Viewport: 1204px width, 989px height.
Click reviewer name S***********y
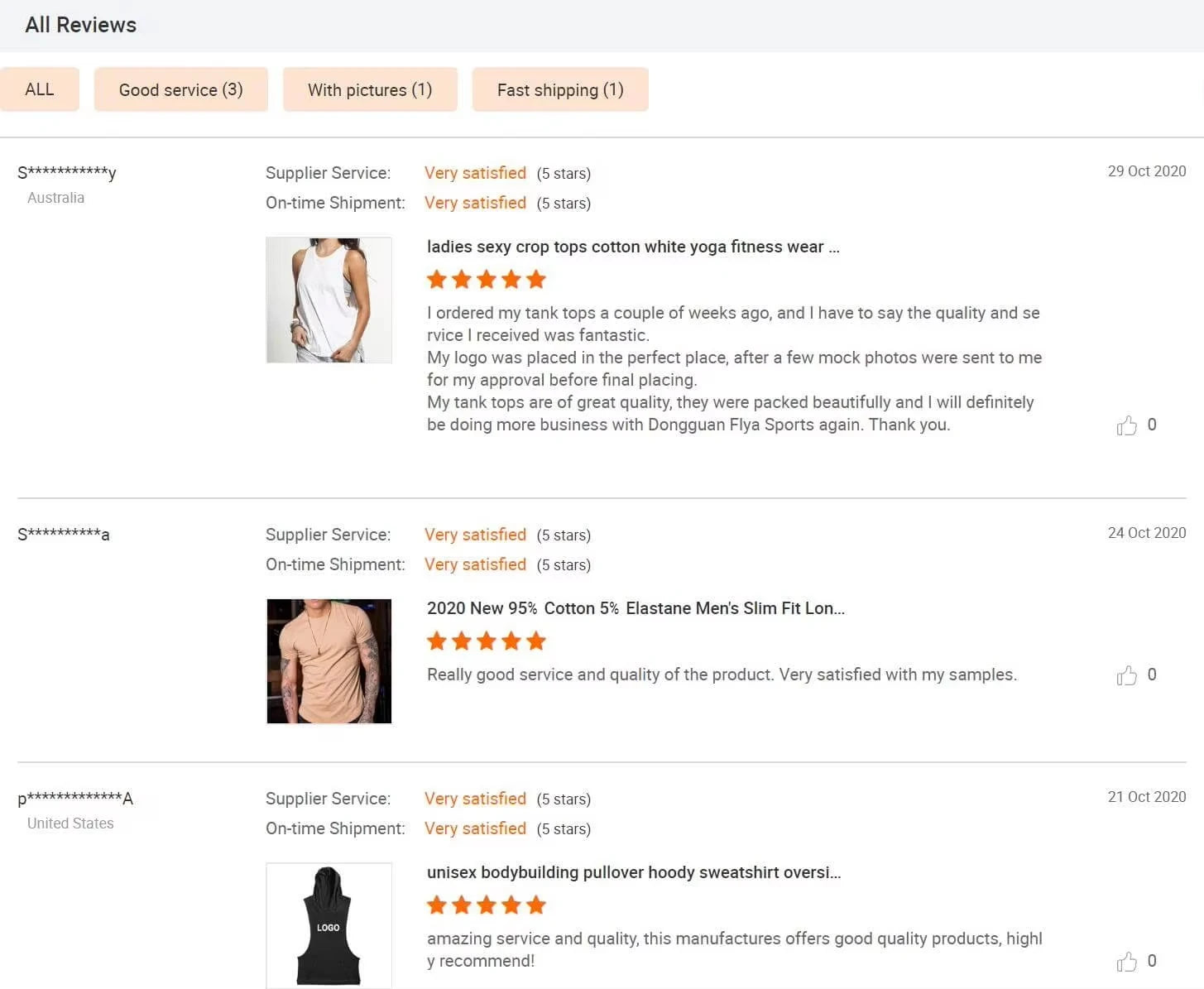67,172
